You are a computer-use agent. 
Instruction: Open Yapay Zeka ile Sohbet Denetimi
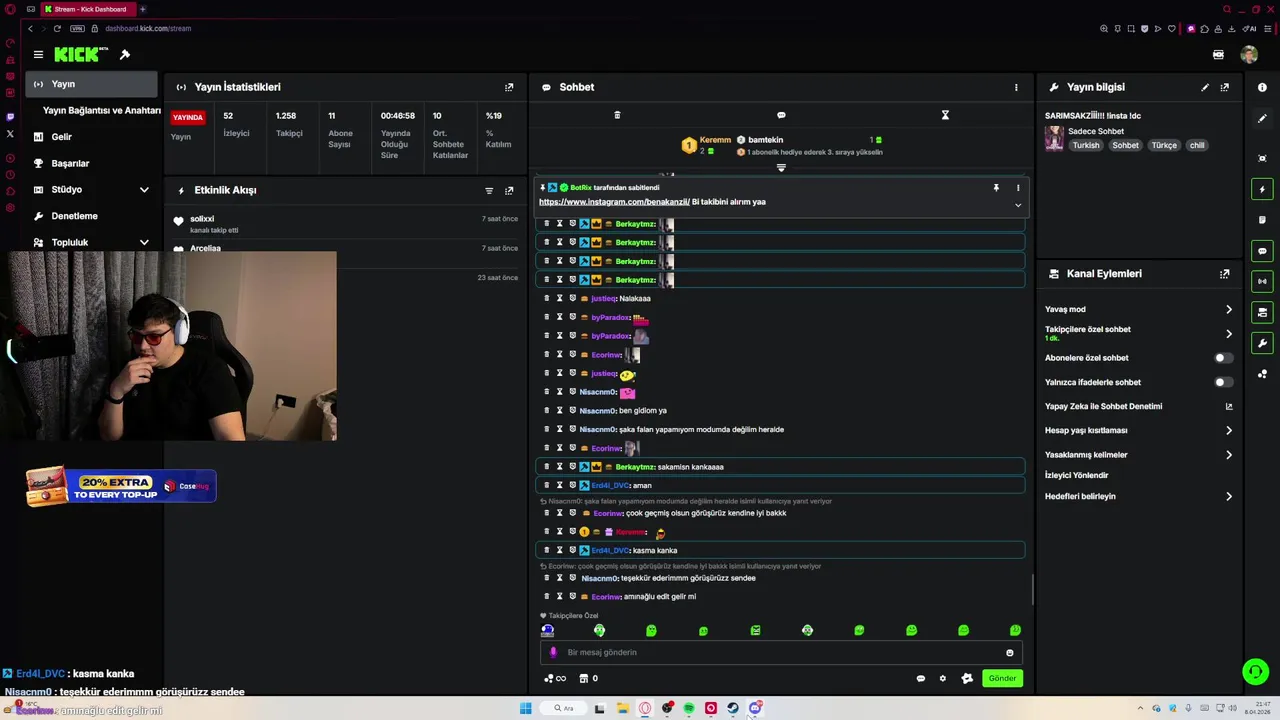pos(1103,407)
